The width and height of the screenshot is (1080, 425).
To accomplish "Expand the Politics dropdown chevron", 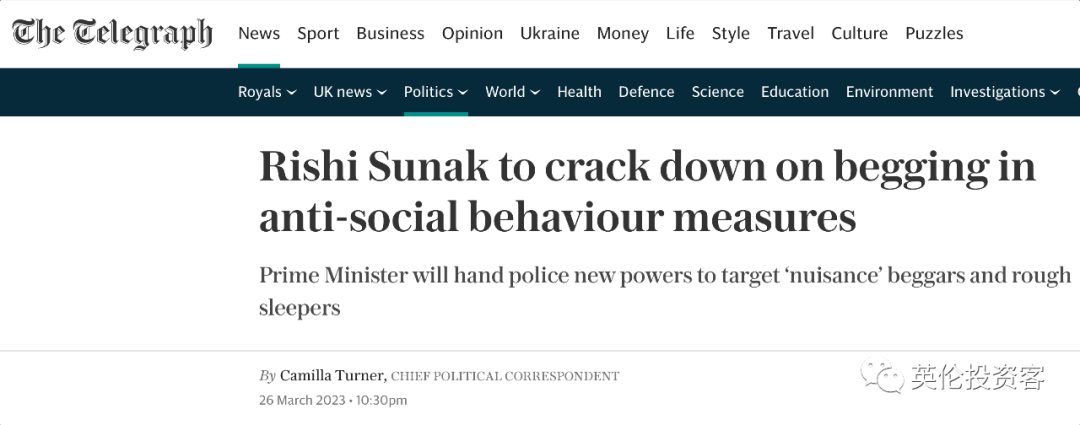I will [x=463, y=92].
